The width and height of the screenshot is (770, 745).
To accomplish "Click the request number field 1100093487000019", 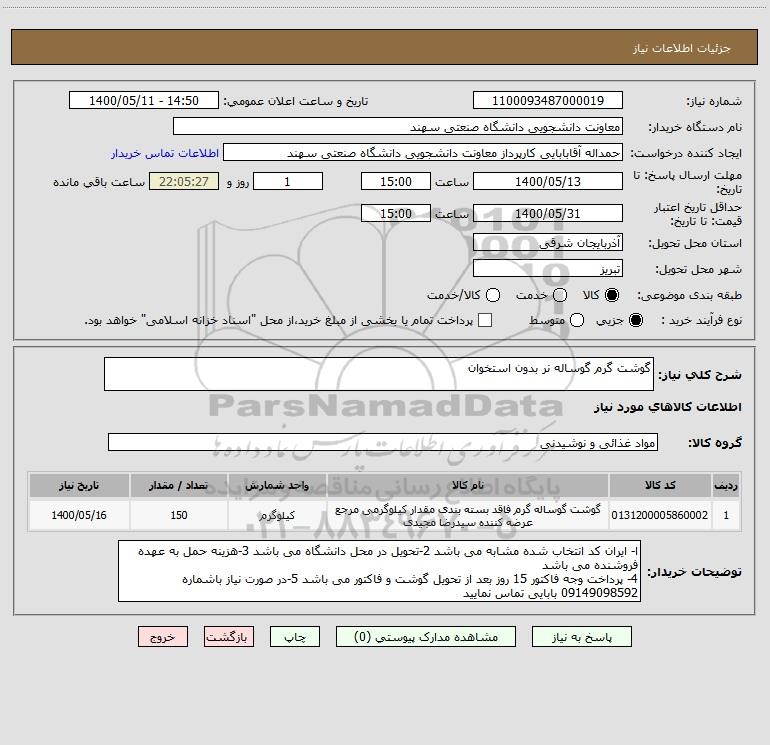I will (548, 100).
